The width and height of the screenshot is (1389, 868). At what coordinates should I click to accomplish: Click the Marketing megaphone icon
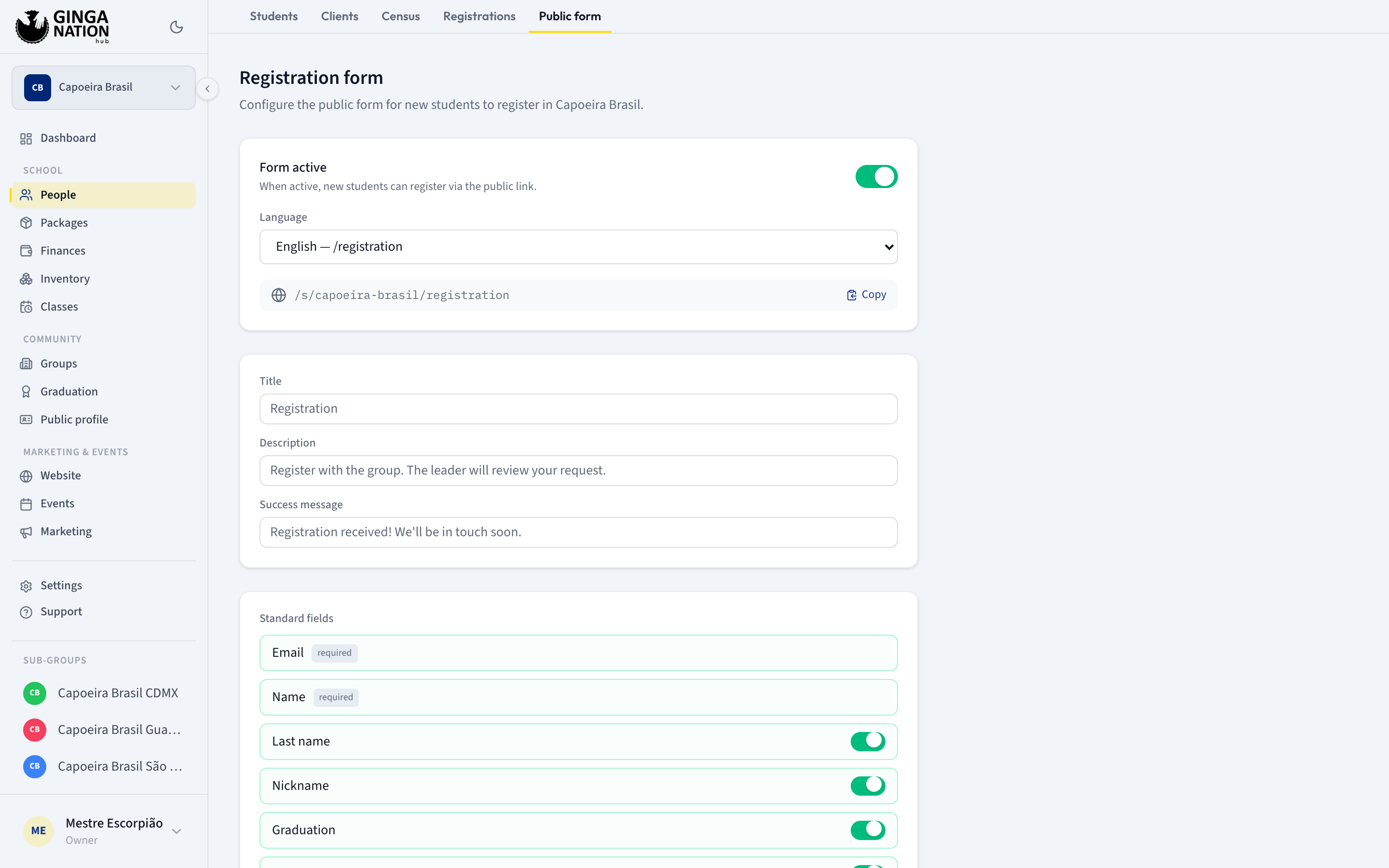(x=26, y=532)
